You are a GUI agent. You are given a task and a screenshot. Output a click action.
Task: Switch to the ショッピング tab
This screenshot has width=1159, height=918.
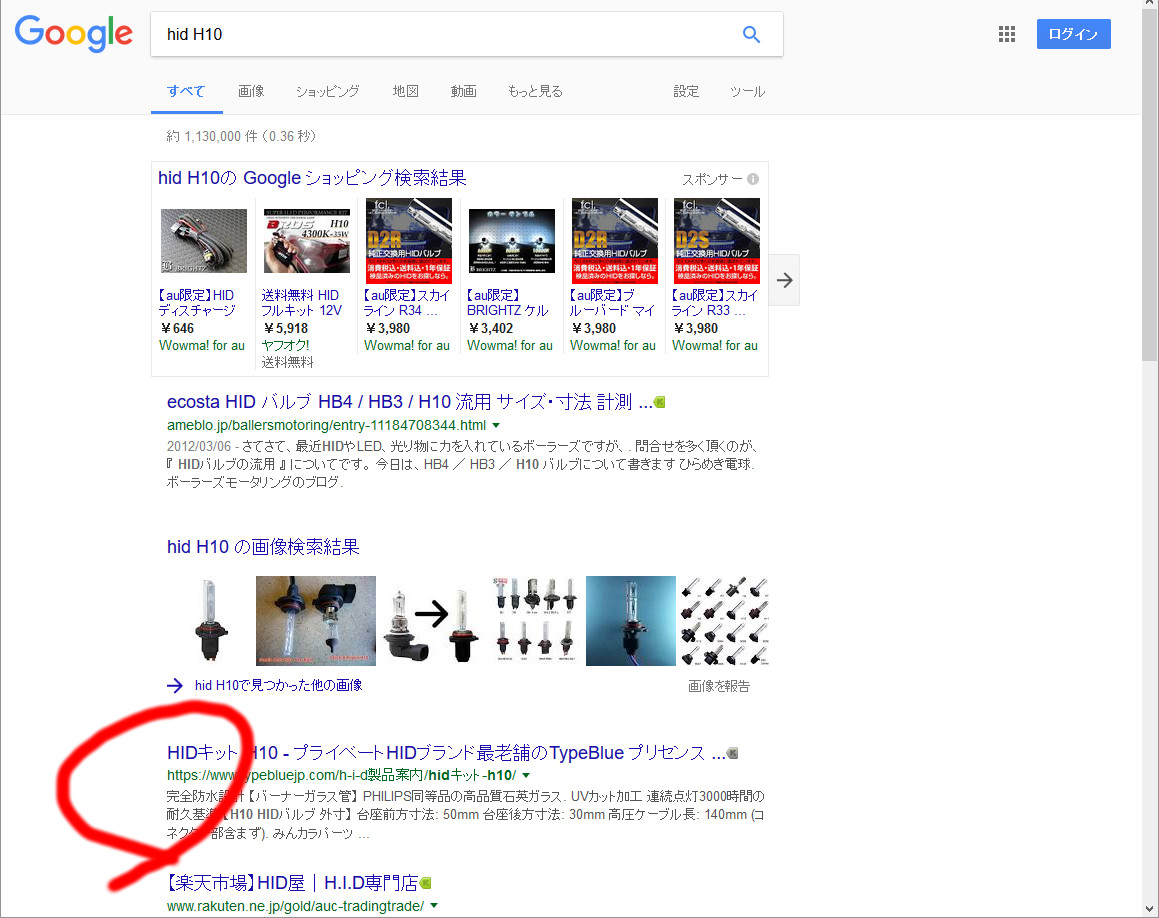(x=327, y=91)
